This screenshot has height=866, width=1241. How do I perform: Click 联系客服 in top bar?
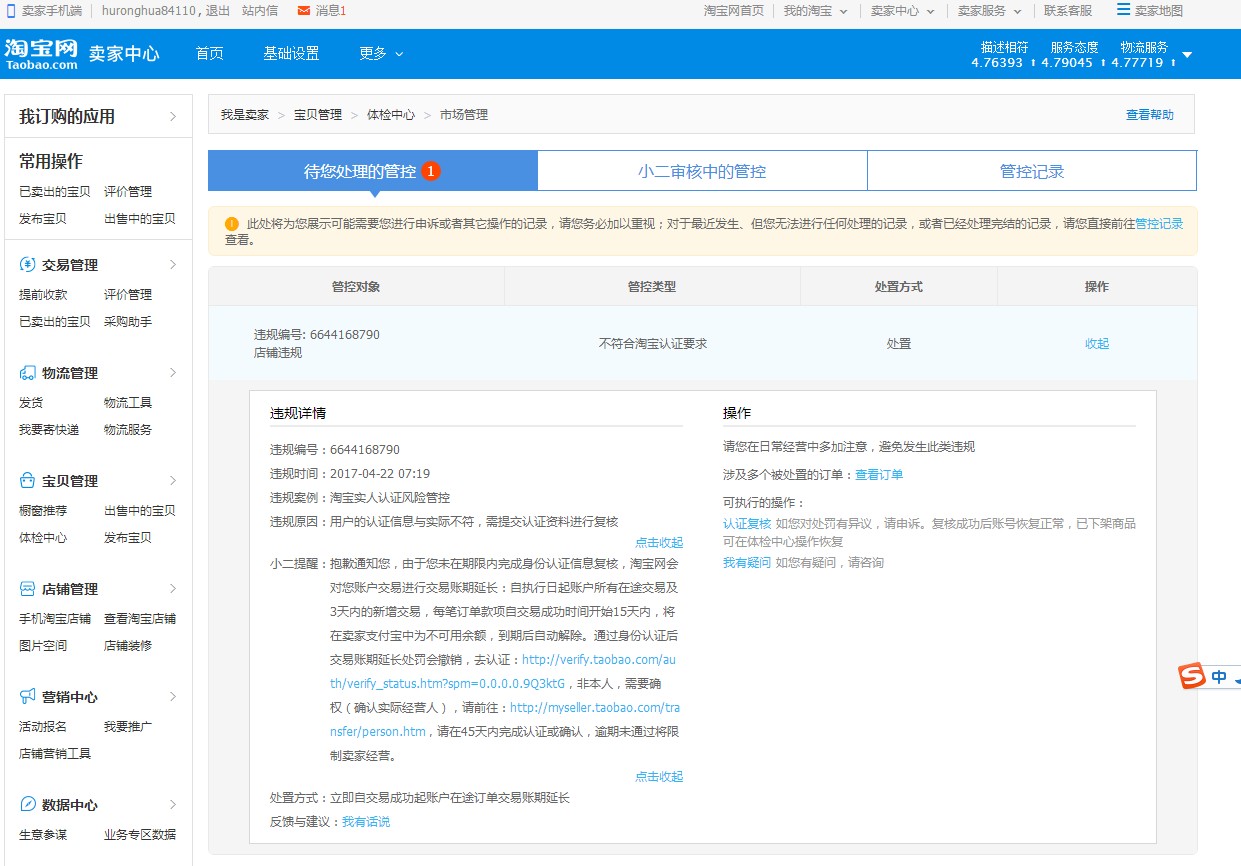1068,11
